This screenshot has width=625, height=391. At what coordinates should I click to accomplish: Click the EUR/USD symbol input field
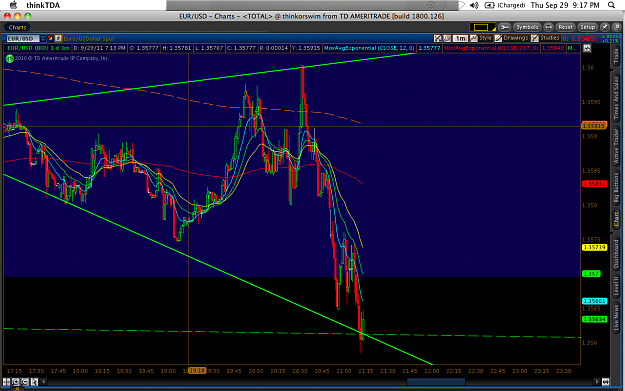pos(23,39)
